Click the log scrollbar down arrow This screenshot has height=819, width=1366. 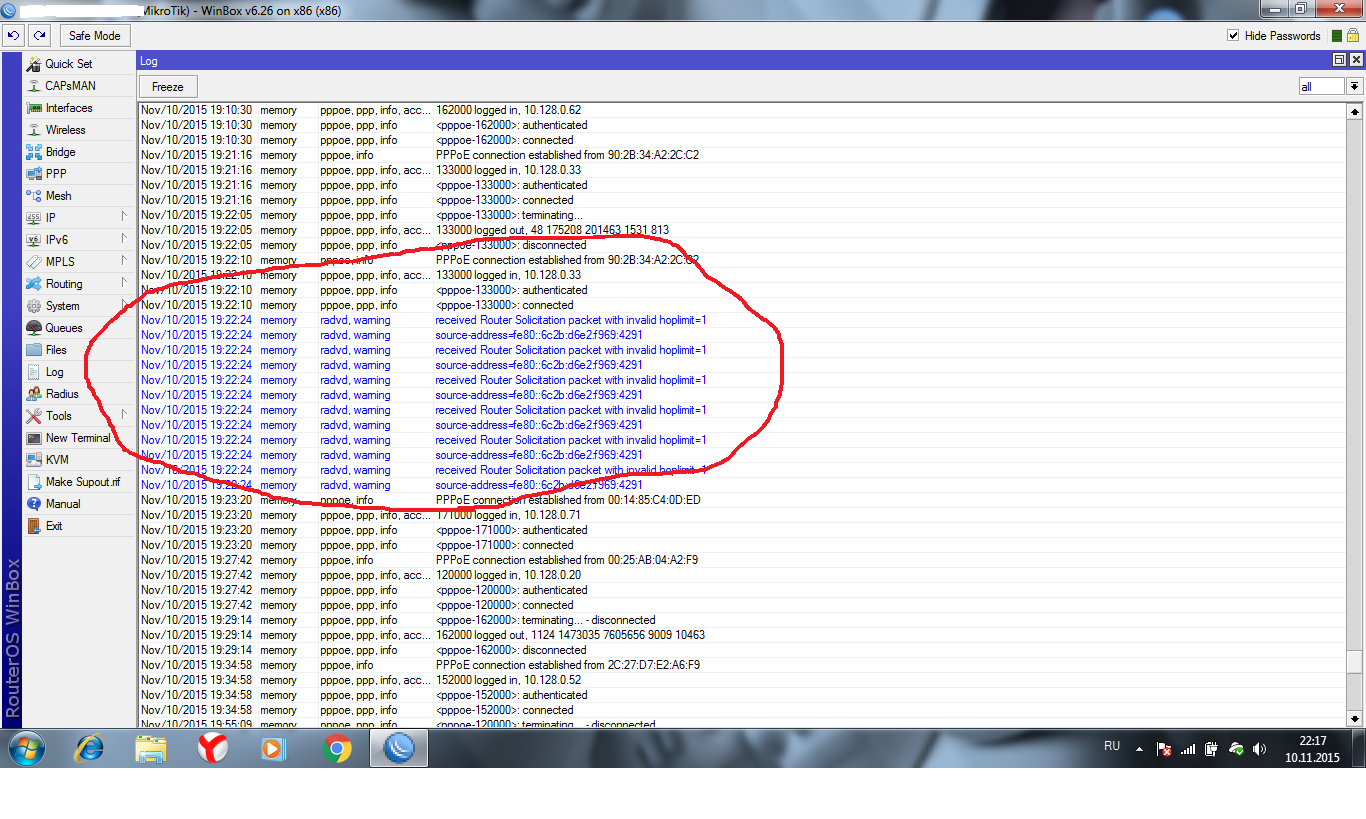point(1355,718)
